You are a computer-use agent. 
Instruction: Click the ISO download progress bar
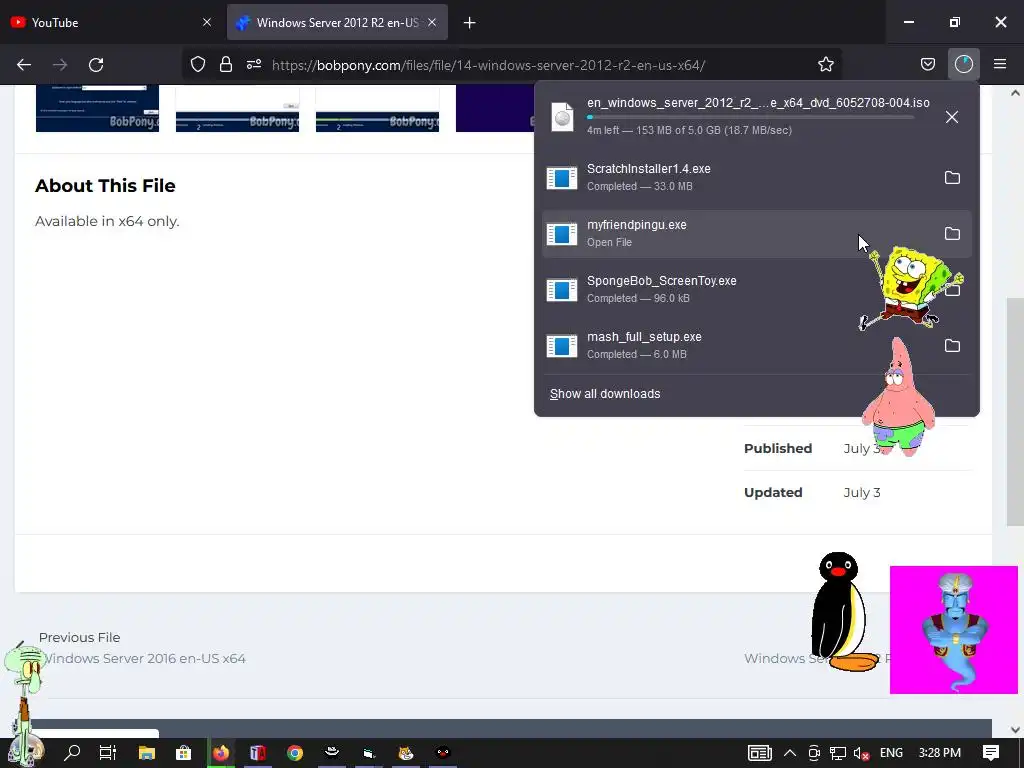coord(750,118)
